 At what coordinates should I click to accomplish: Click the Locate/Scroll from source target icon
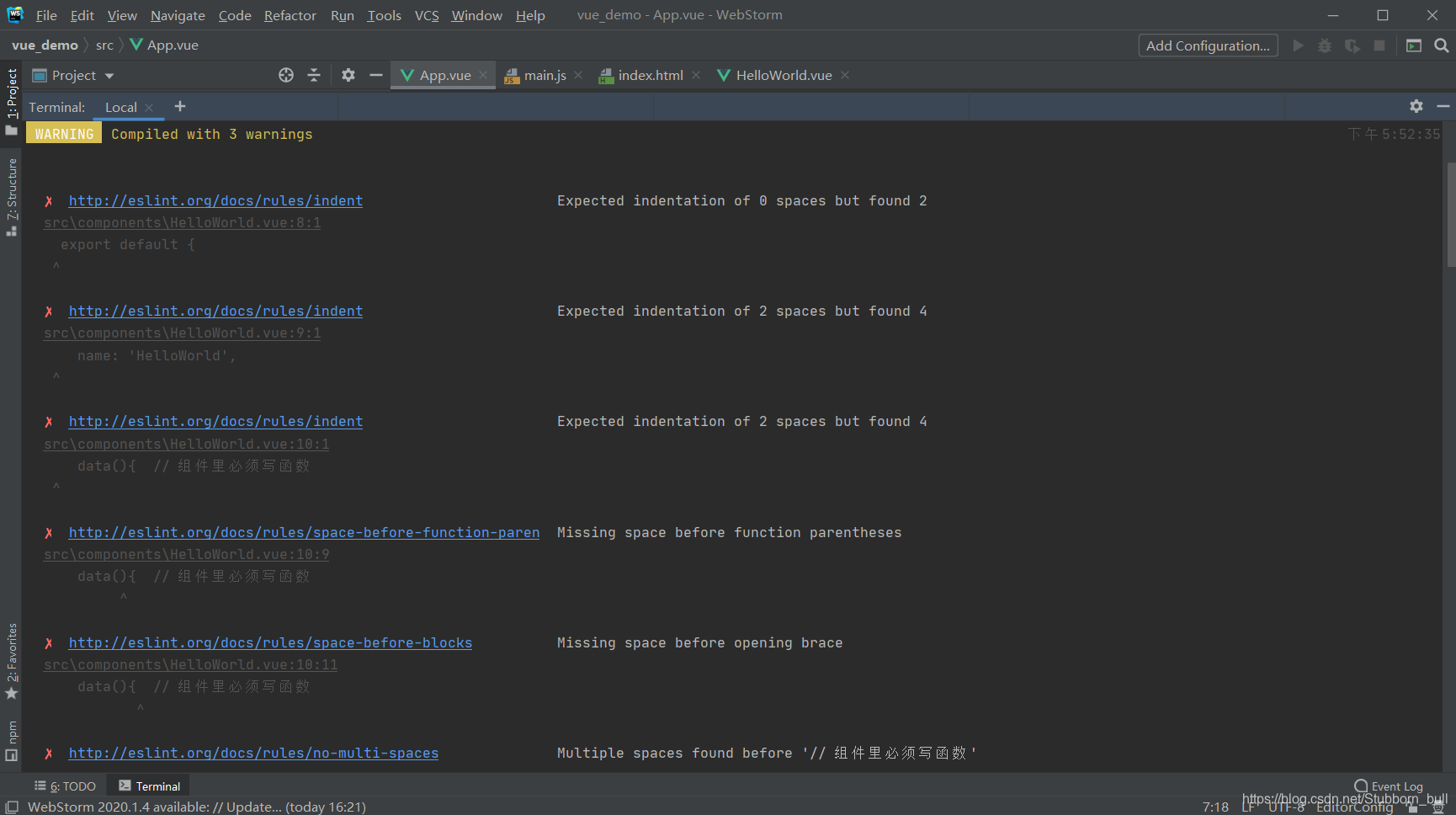pos(286,75)
